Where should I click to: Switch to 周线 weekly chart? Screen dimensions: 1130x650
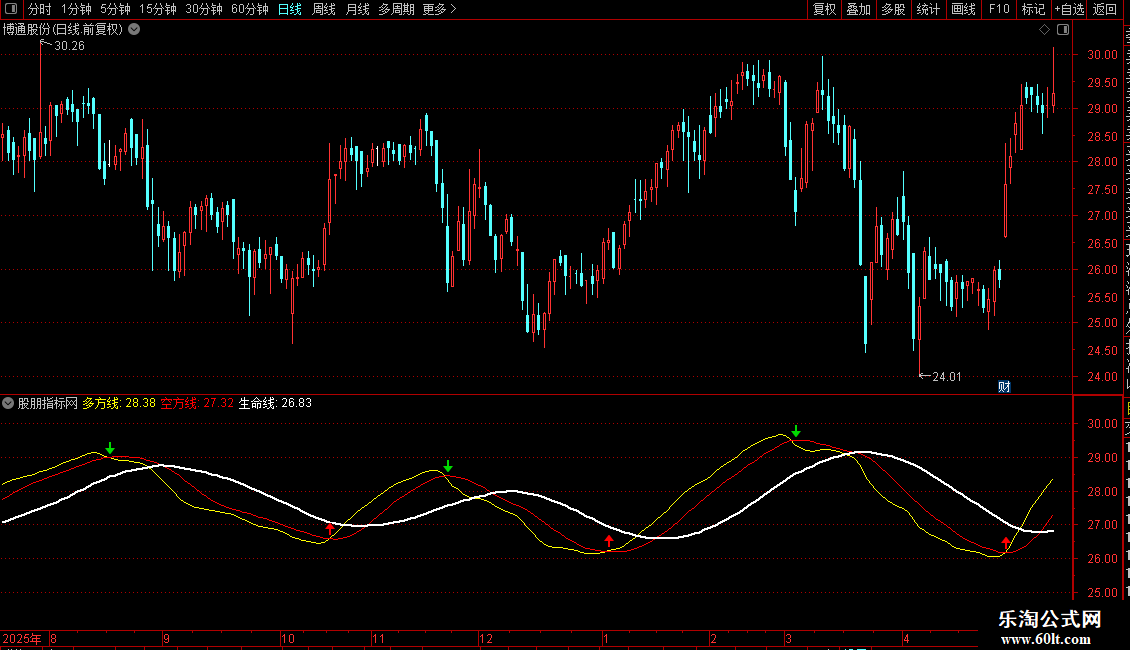[x=324, y=9]
